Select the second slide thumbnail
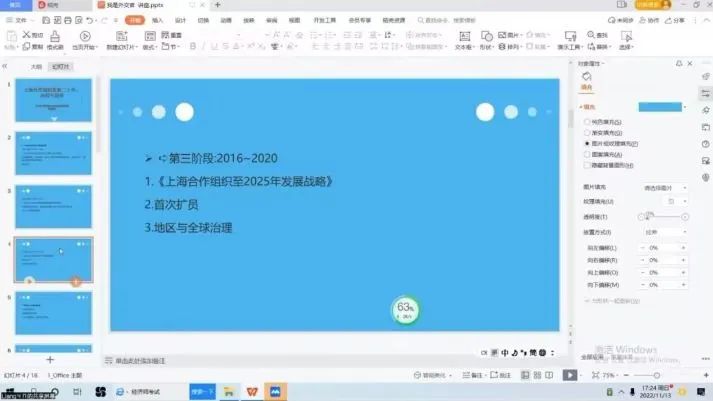713x401 pixels. tap(53, 153)
